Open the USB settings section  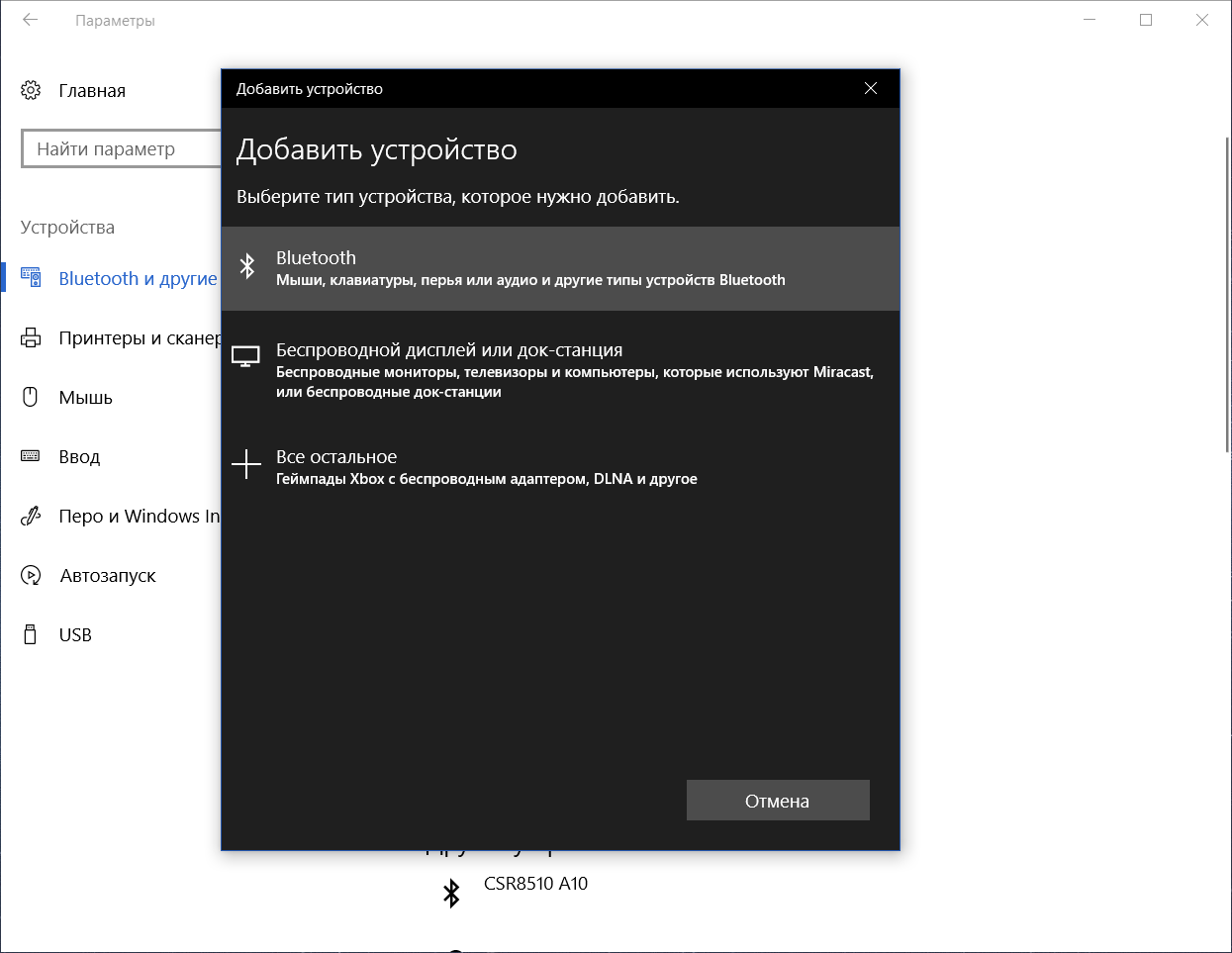coord(75,634)
